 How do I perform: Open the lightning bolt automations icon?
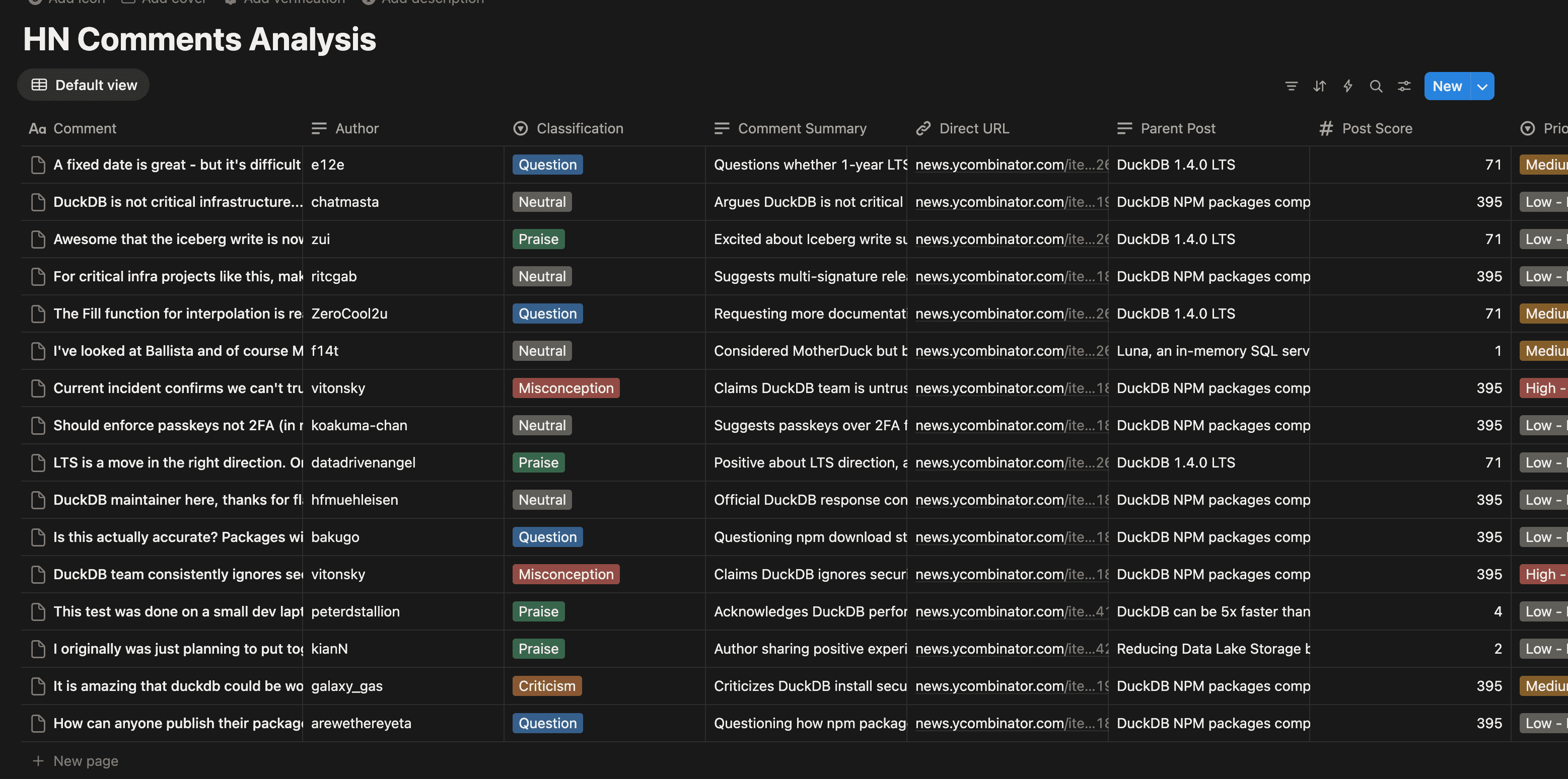point(1347,87)
